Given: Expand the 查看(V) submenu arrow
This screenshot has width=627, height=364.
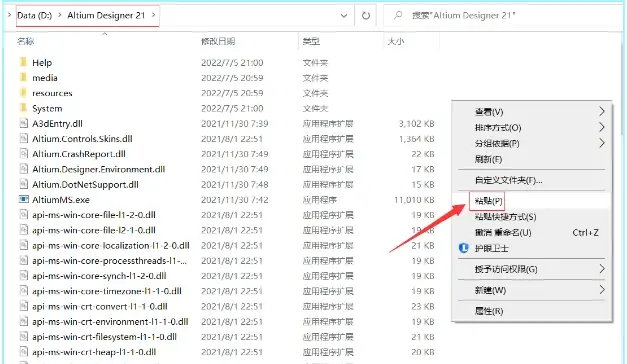Looking at the screenshot, I should (601, 112).
